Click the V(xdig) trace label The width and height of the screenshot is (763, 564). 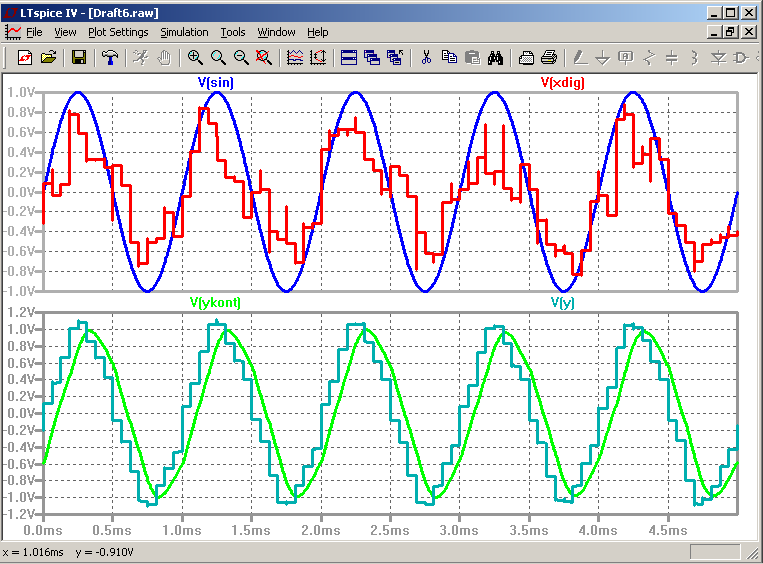pos(562,83)
